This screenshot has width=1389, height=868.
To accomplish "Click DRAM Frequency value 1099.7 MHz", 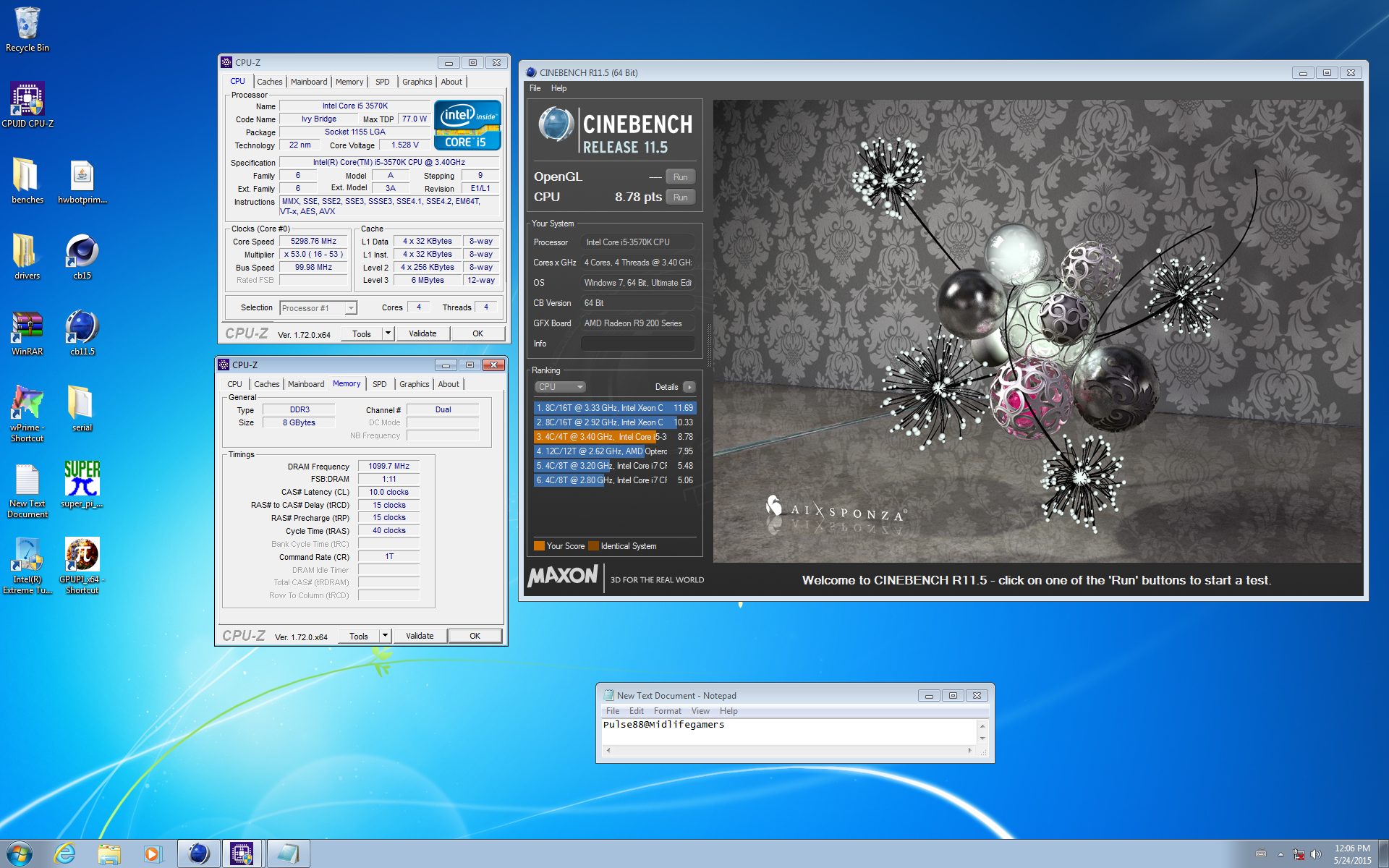I will point(389,467).
